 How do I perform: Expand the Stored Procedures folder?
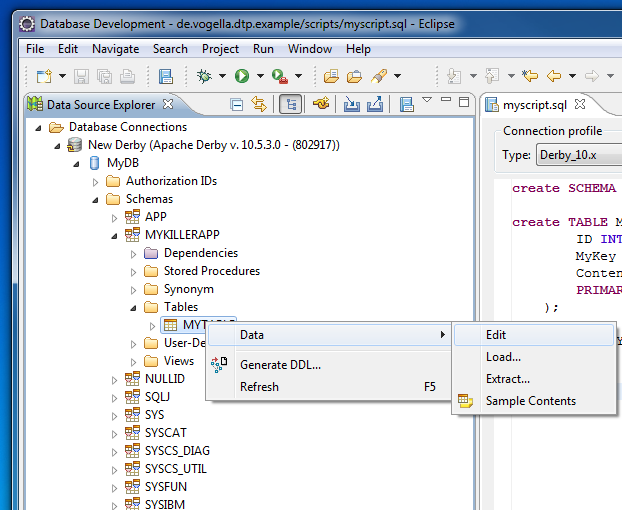click(x=133, y=271)
